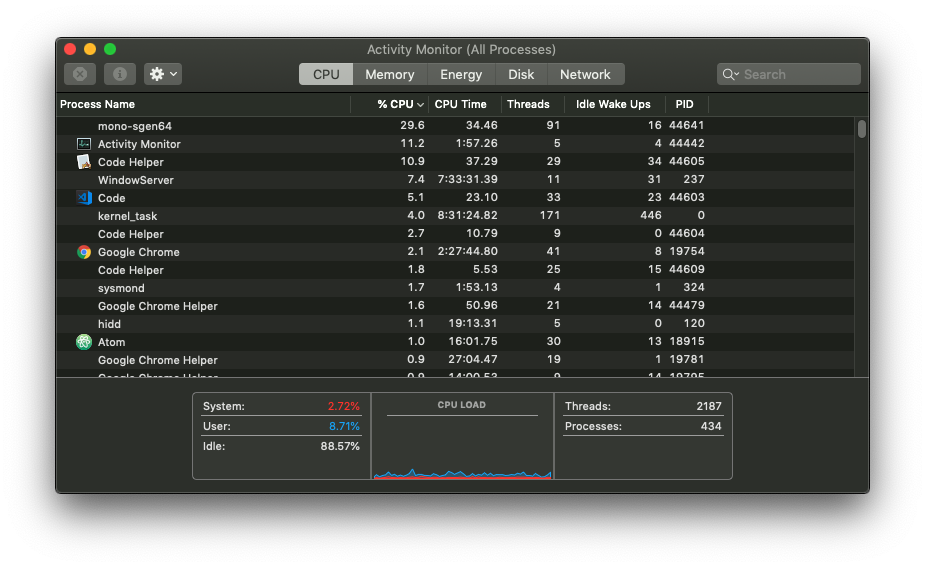This screenshot has width=925, height=567.
Task: Switch to the Network tab
Action: pyautogui.click(x=585, y=74)
